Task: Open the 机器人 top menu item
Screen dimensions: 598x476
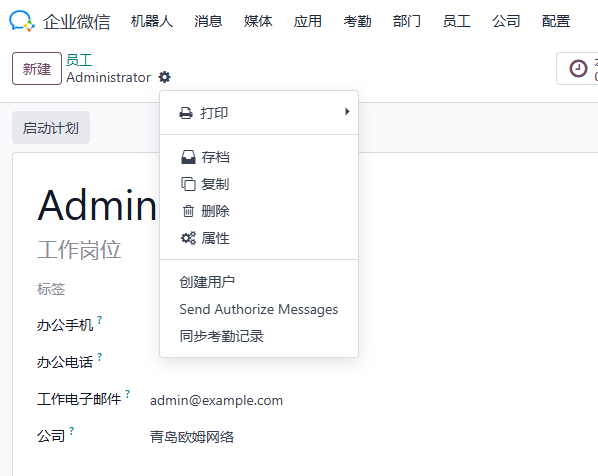Action: 152,21
